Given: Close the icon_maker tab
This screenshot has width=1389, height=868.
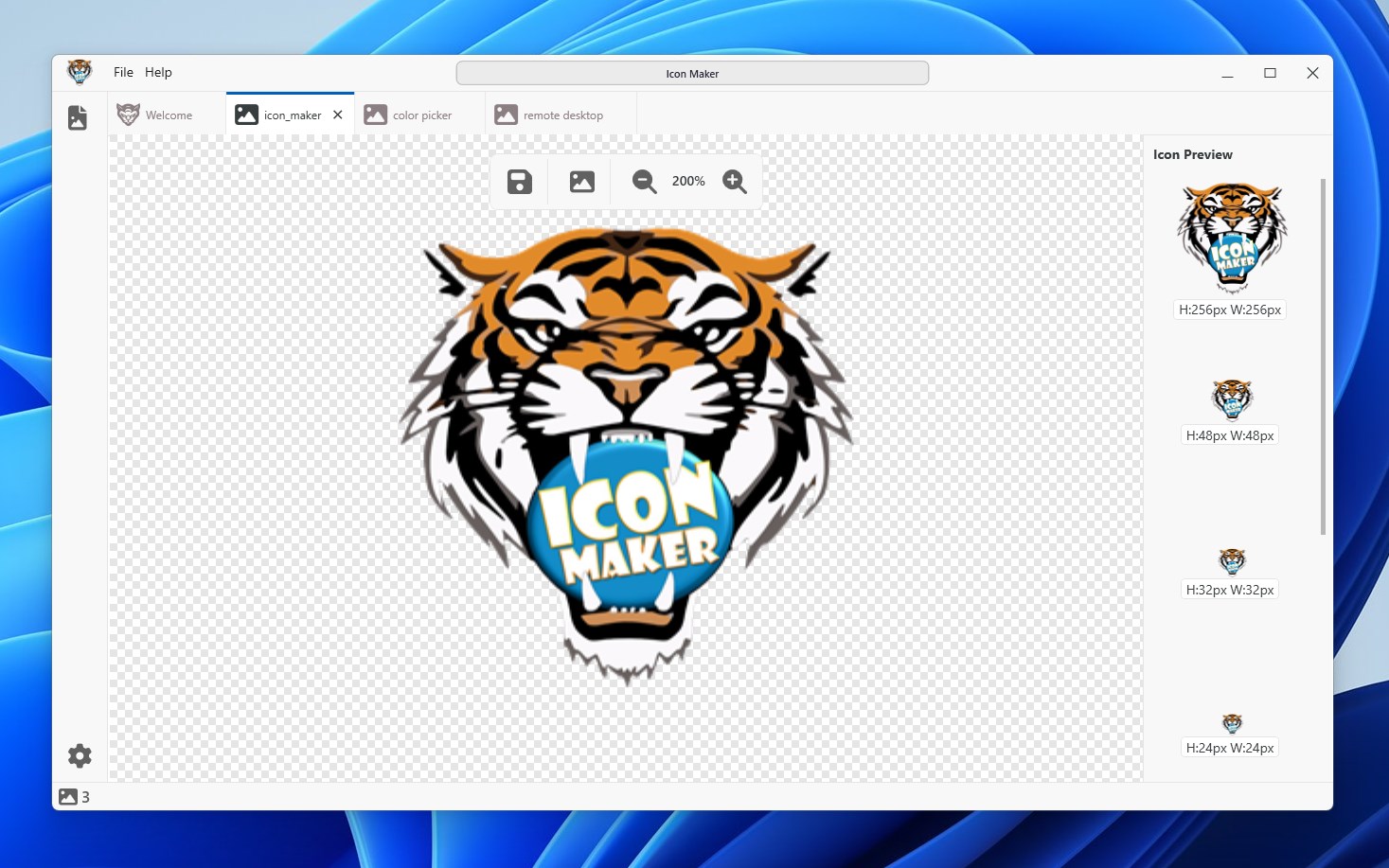Looking at the screenshot, I should click(x=337, y=114).
